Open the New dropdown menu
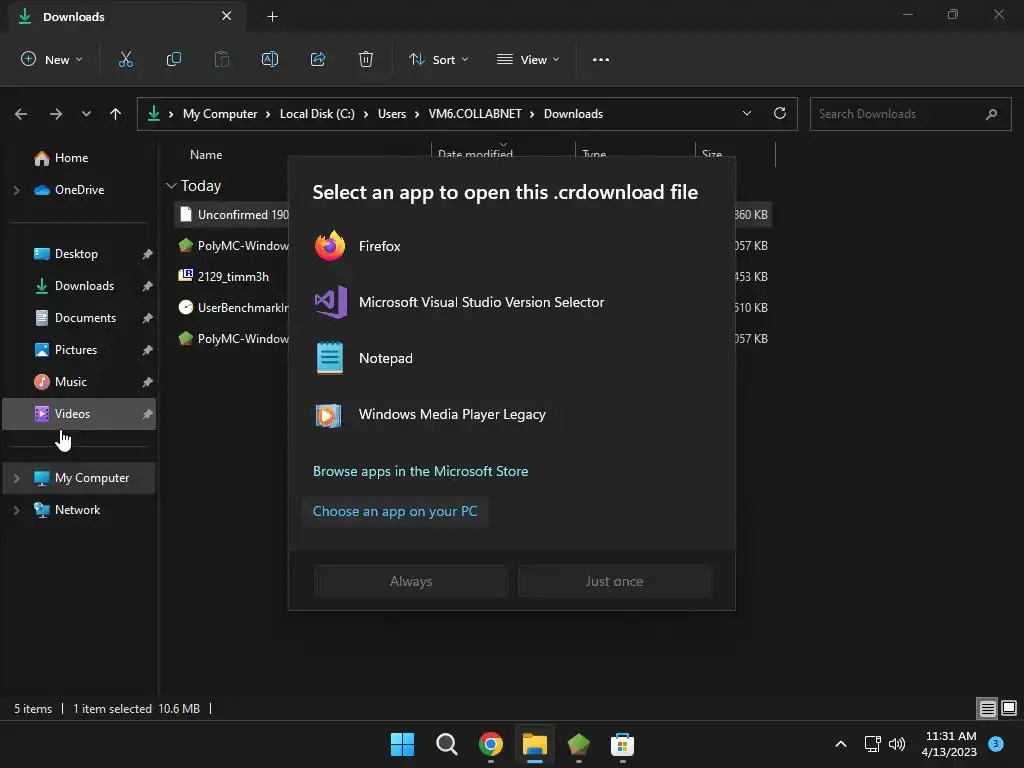 click(x=52, y=59)
